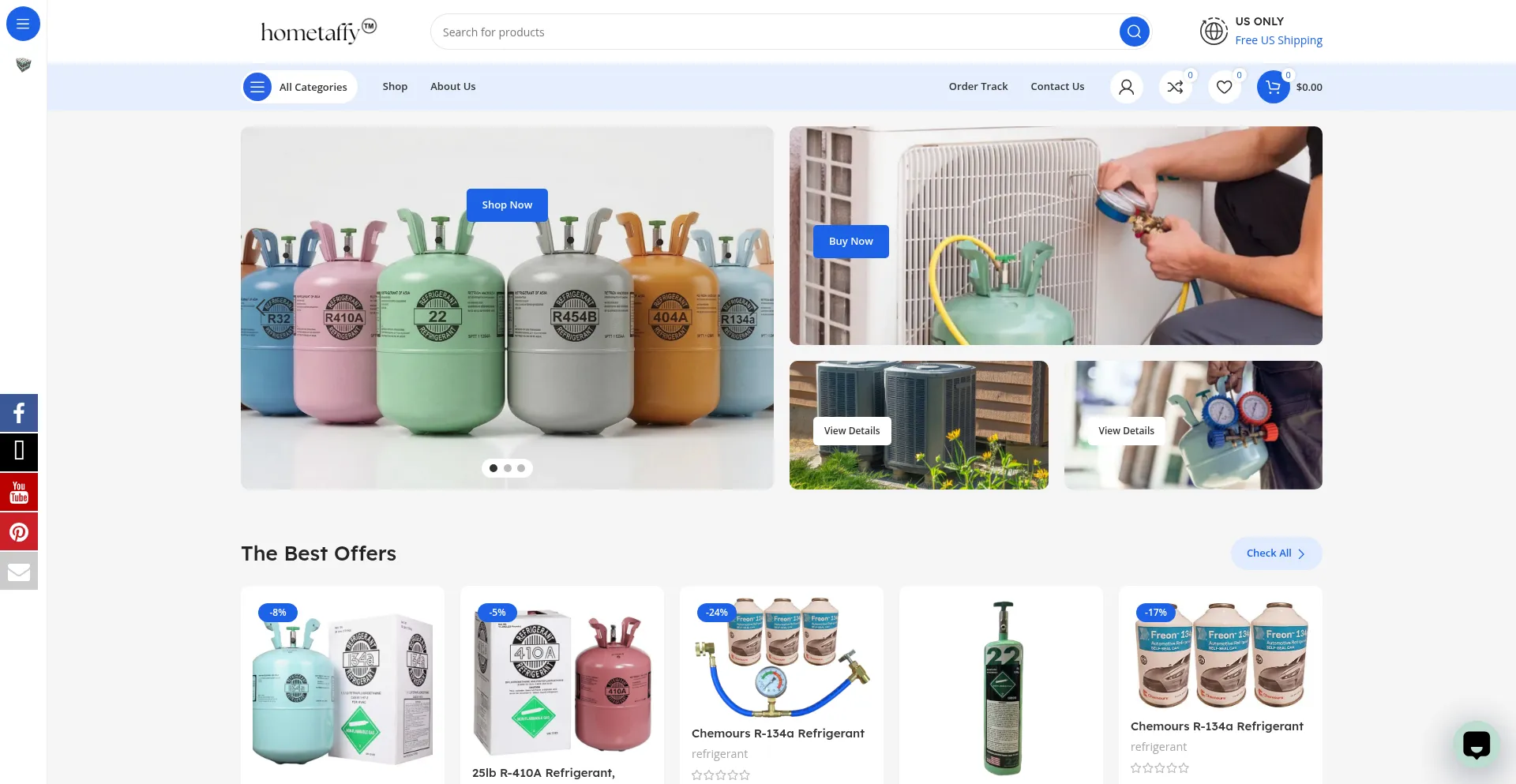Click the US ONLY heading text

(1259, 21)
